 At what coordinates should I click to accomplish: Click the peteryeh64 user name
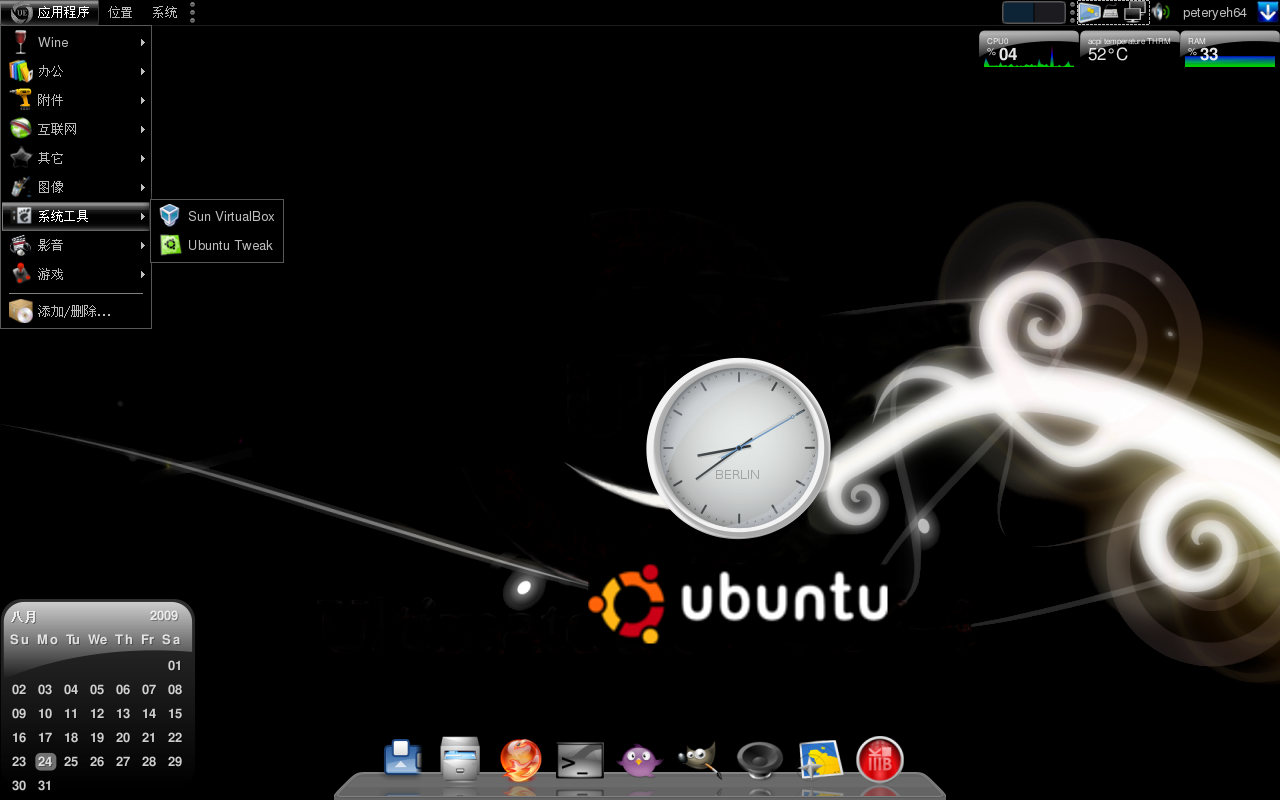tap(1214, 13)
